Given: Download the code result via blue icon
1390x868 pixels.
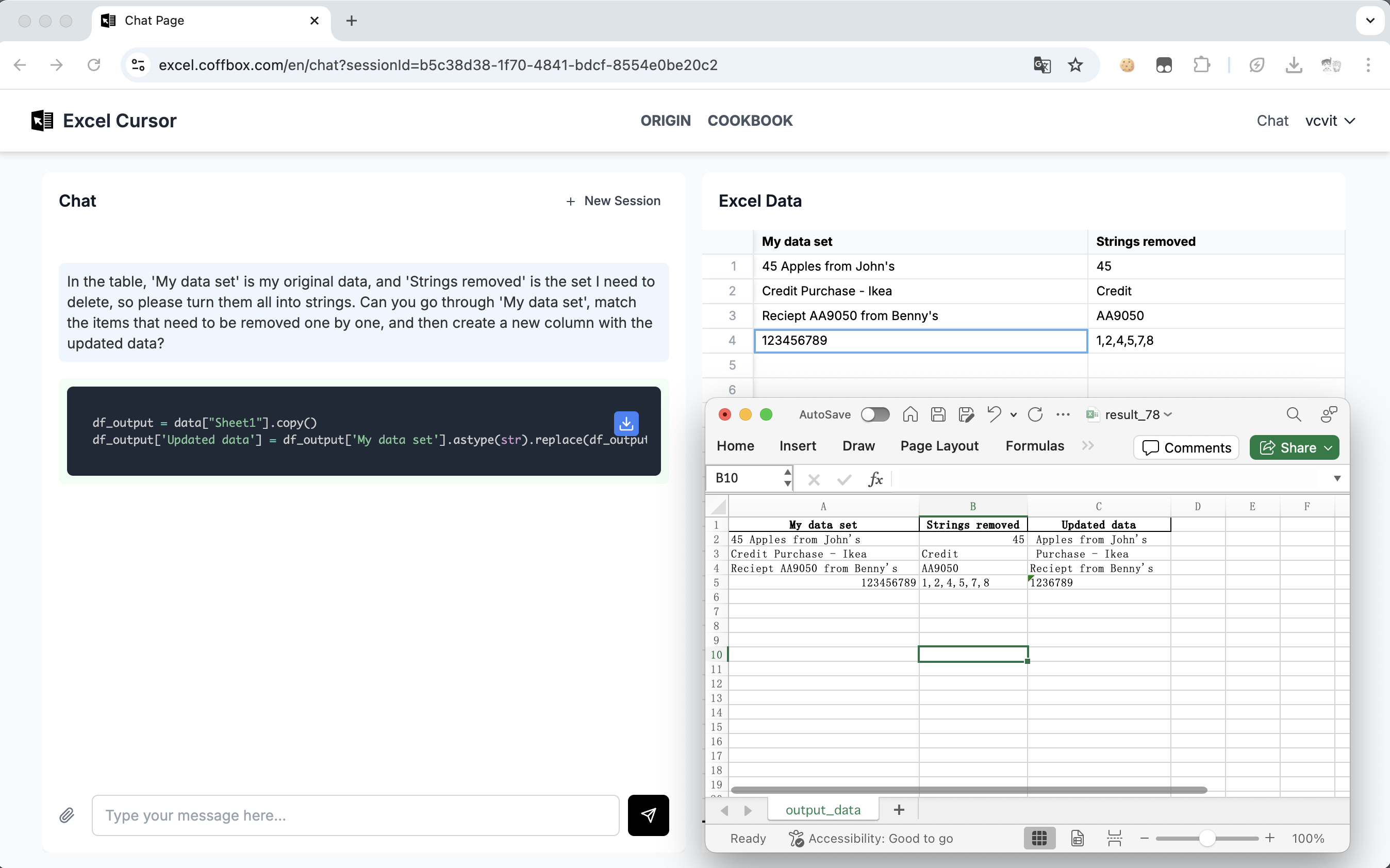Looking at the screenshot, I should click(626, 424).
